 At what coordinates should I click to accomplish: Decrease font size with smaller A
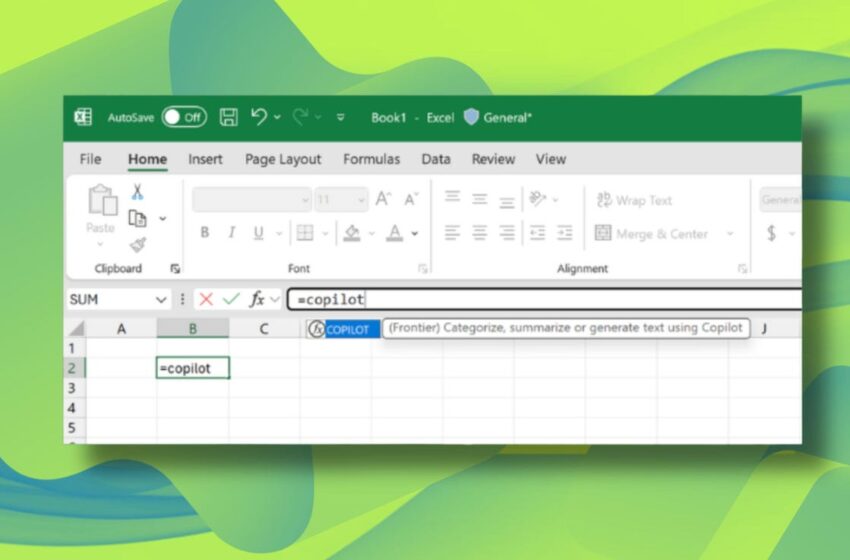click(411, 199)
